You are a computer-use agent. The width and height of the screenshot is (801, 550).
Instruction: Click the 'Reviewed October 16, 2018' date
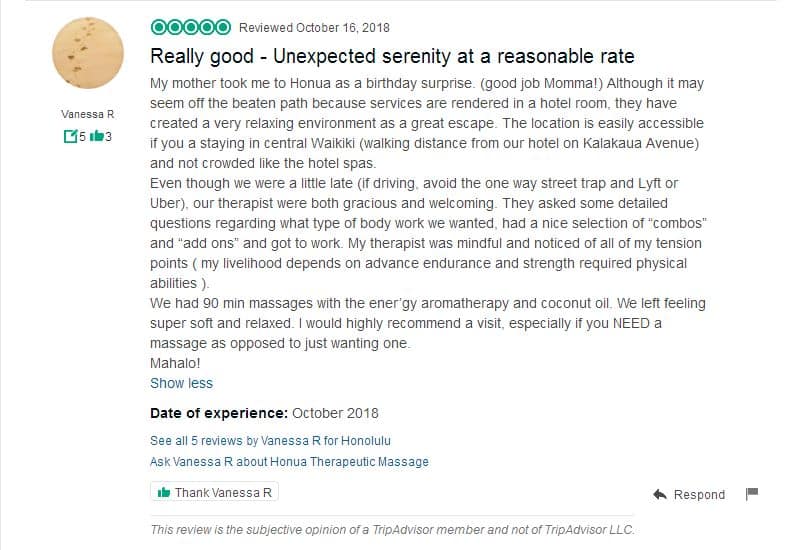coord(314,28)
